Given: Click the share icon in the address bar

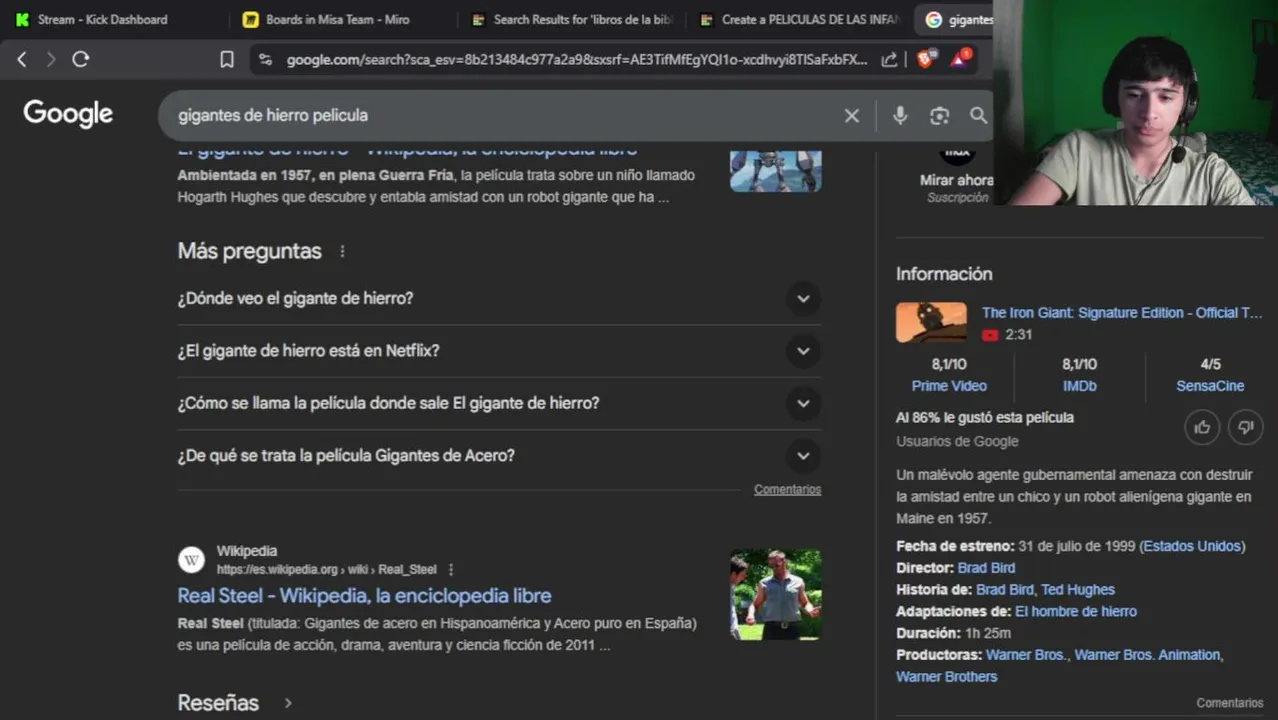Looking at the screenshot, I should (889, 60).
